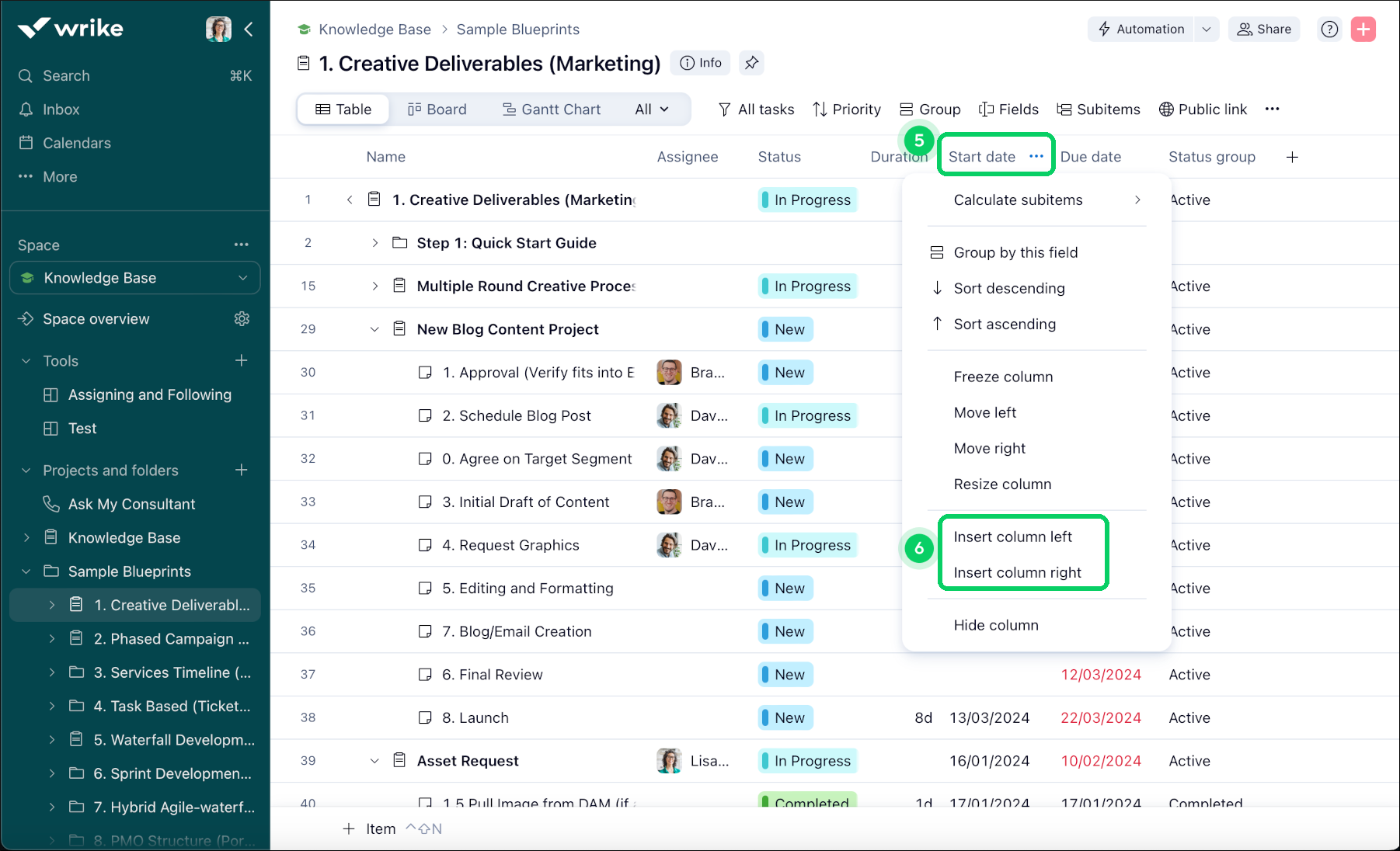1400x851 pixels.
Task: Create a Public link
Action: click(1203, 109)
